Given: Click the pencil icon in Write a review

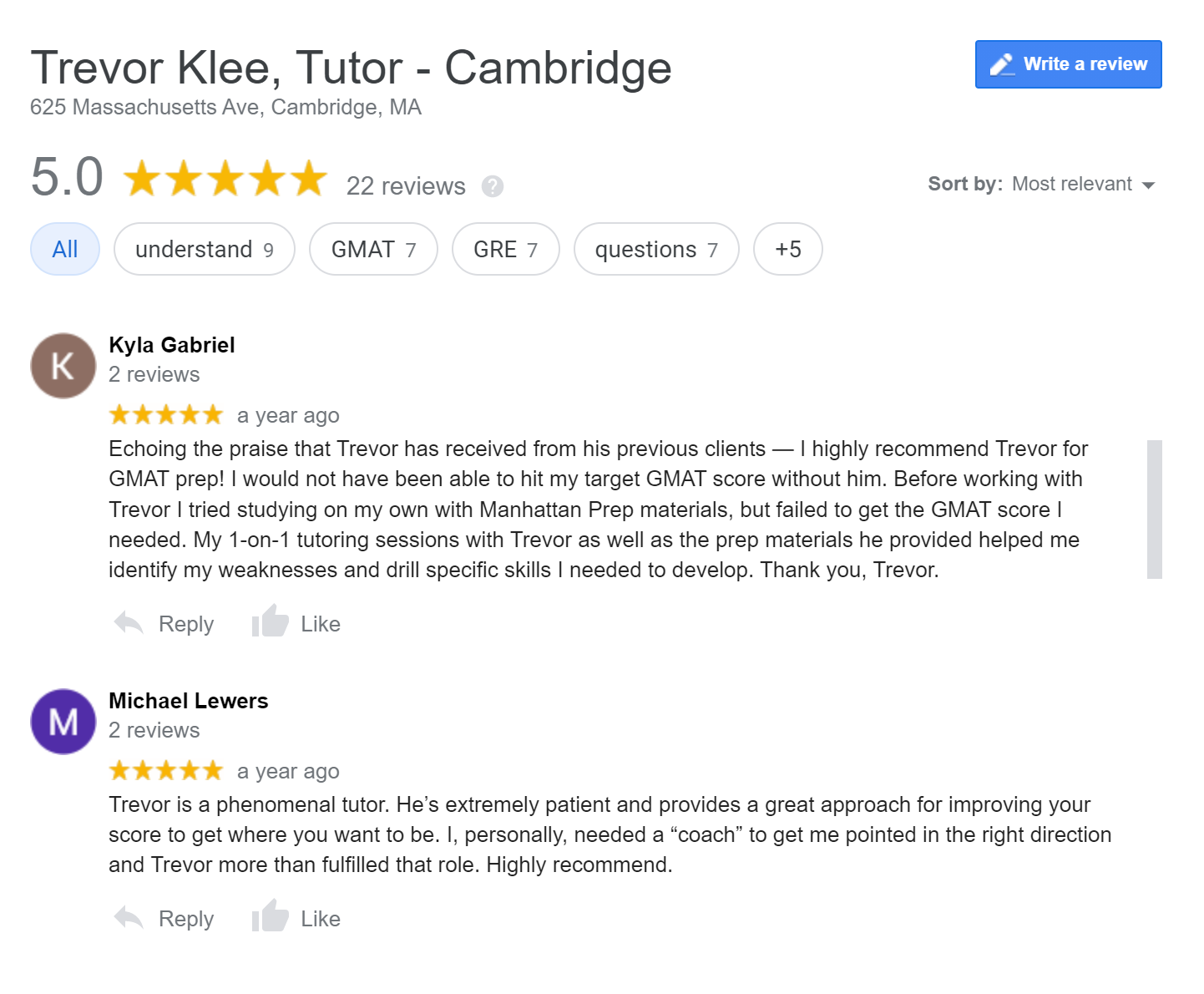Looking at the screenshot, I should pos(1002,64).
